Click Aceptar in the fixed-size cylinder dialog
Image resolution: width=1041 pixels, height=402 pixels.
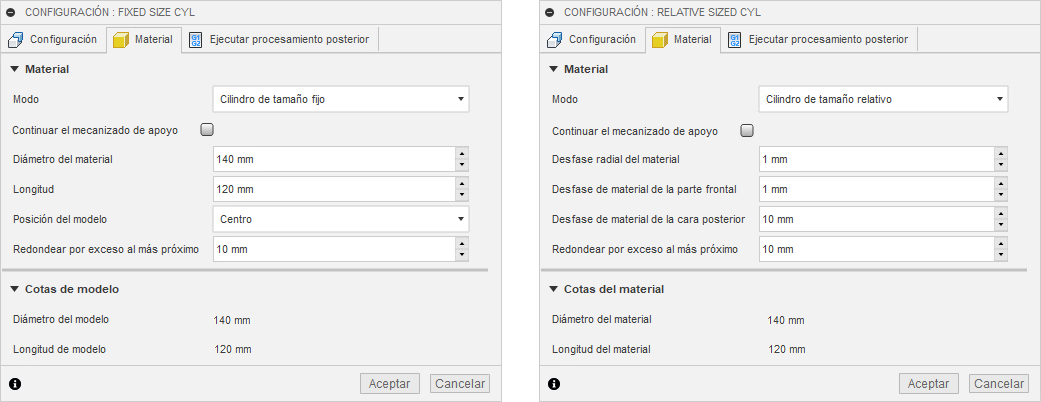(389, 384)
